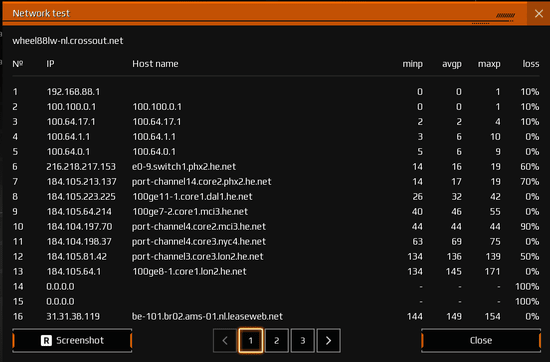Viewport: 550px width, 362px height.
Task: Go to the previous page arrow
Action: click(x=225, y=340)
